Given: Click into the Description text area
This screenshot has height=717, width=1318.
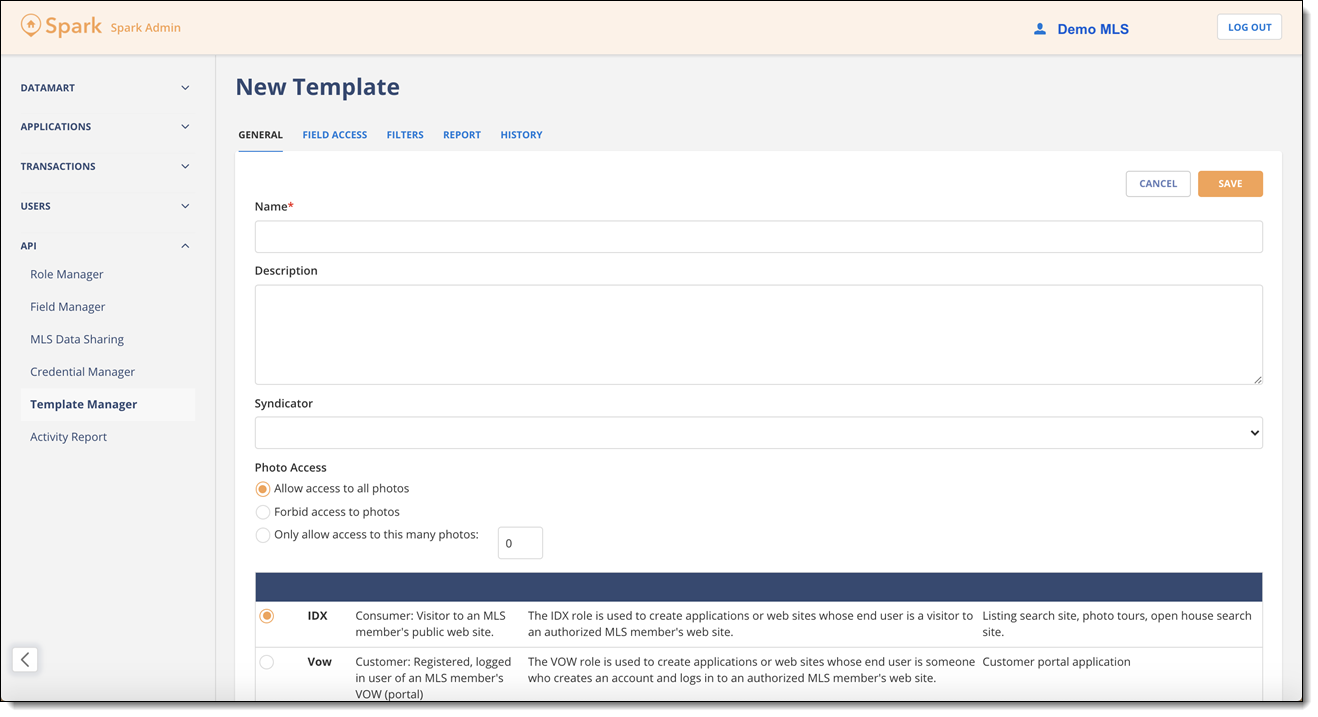Looking at the screenshot, I should (x=758, y=335).
